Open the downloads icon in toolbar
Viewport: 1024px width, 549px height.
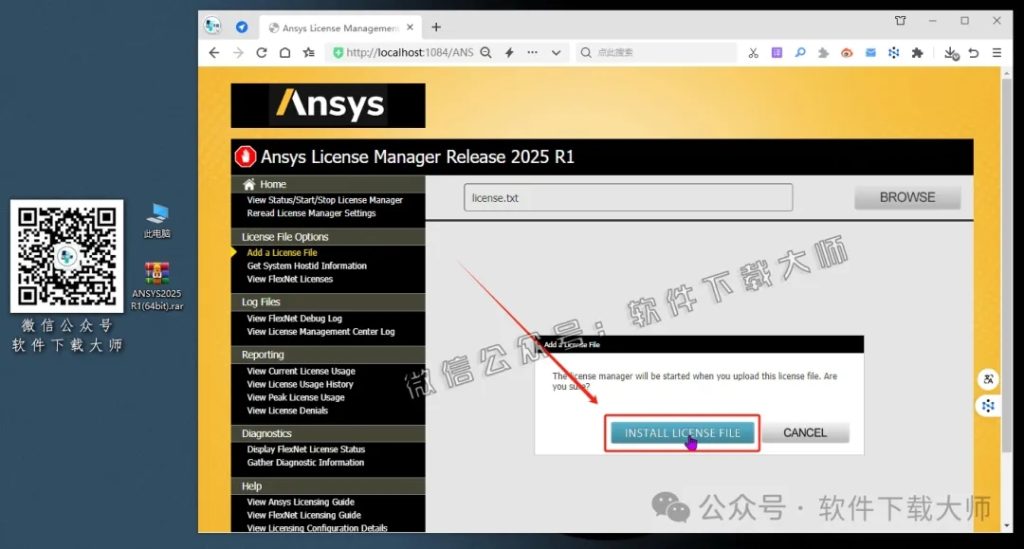click(x=951, y=54)
